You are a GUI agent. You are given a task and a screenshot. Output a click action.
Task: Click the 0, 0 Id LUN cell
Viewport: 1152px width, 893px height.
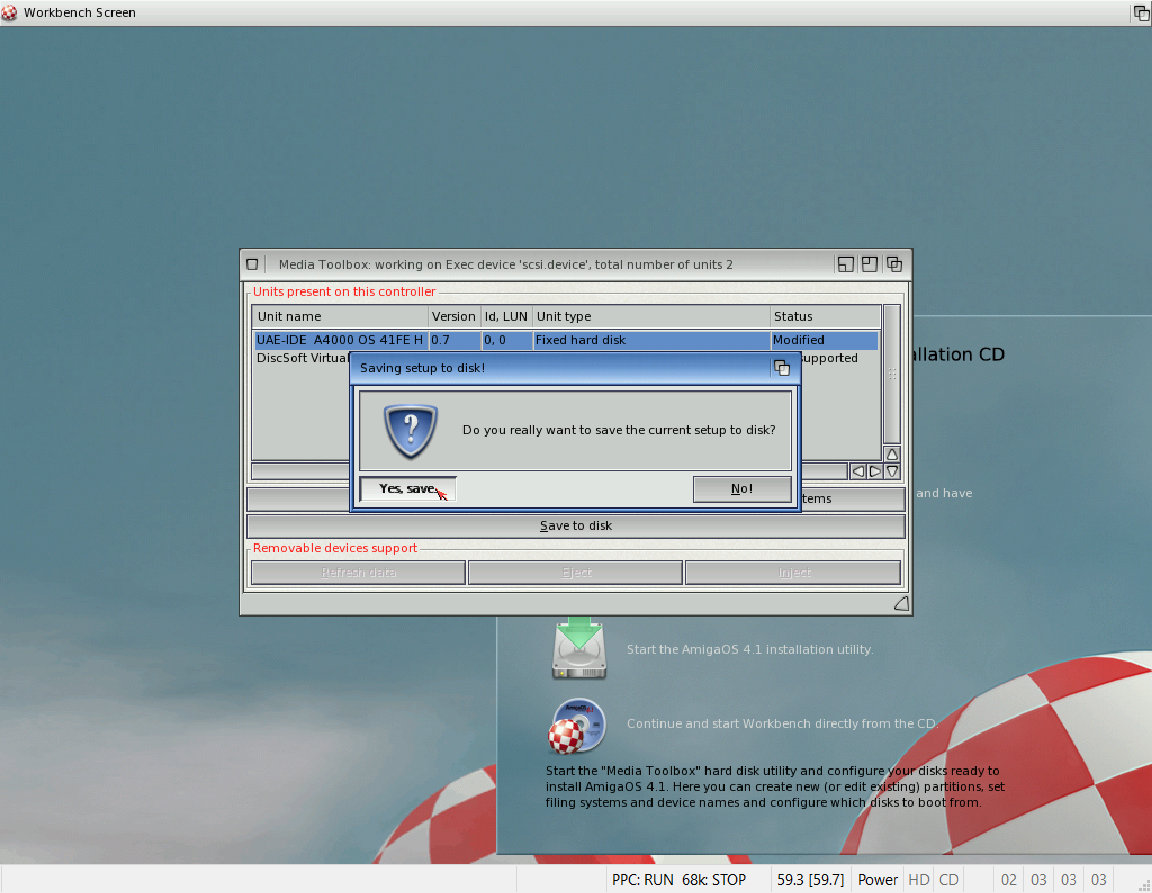[506, 340]
